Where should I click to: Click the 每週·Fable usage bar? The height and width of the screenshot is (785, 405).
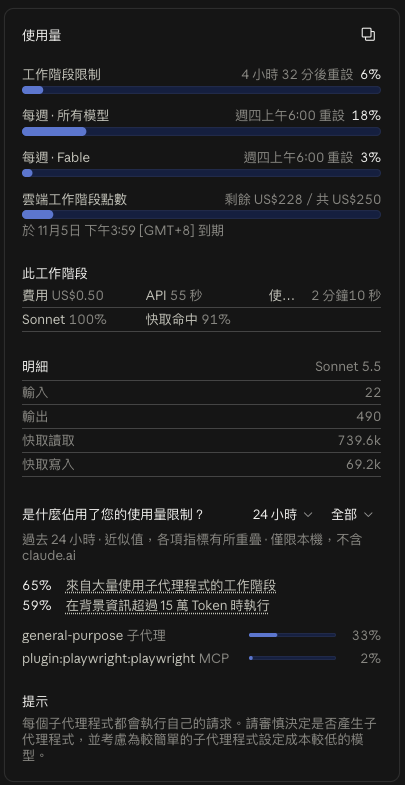[201, 173]
